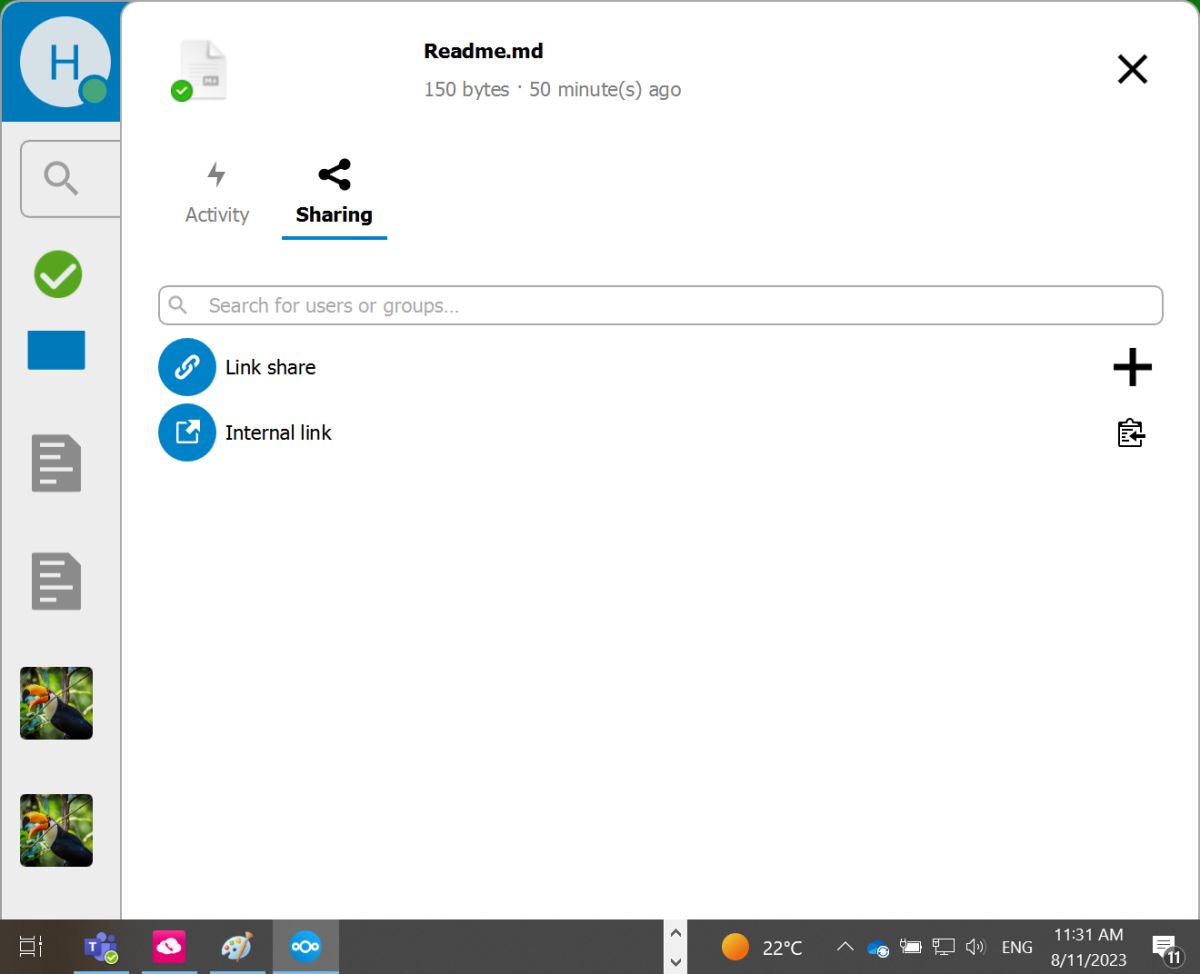Click the sidebar search box
Image resolution: width=1200 pixels, height=974 pixels.
coord(70,179)
